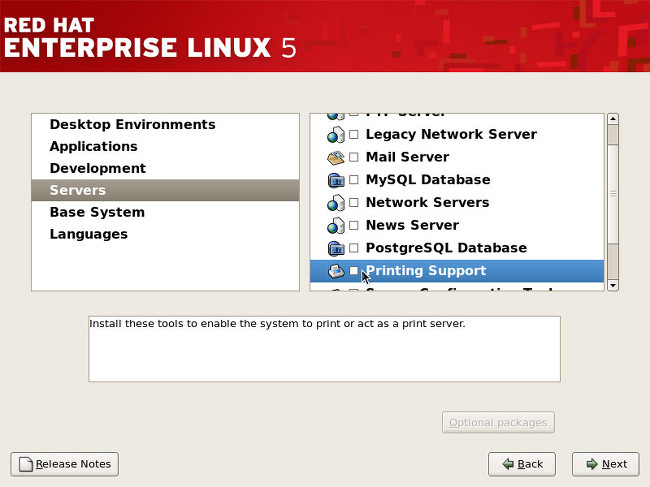The width and height of the screenshot is (650, 487).
Task: Click the Legacy Network Server icon
Action: pos(336,135)
